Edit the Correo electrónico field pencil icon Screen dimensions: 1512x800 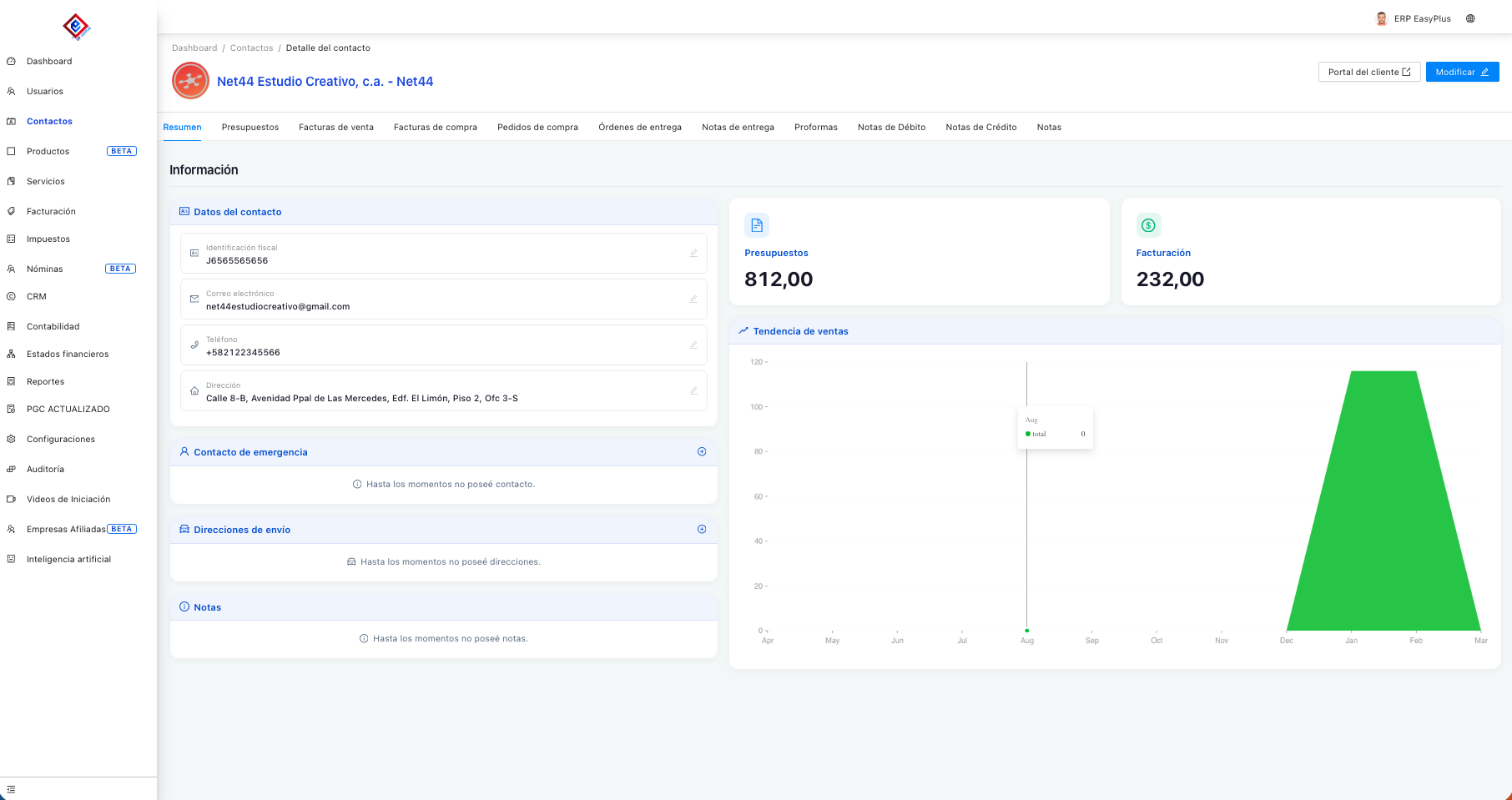[693, 299]
